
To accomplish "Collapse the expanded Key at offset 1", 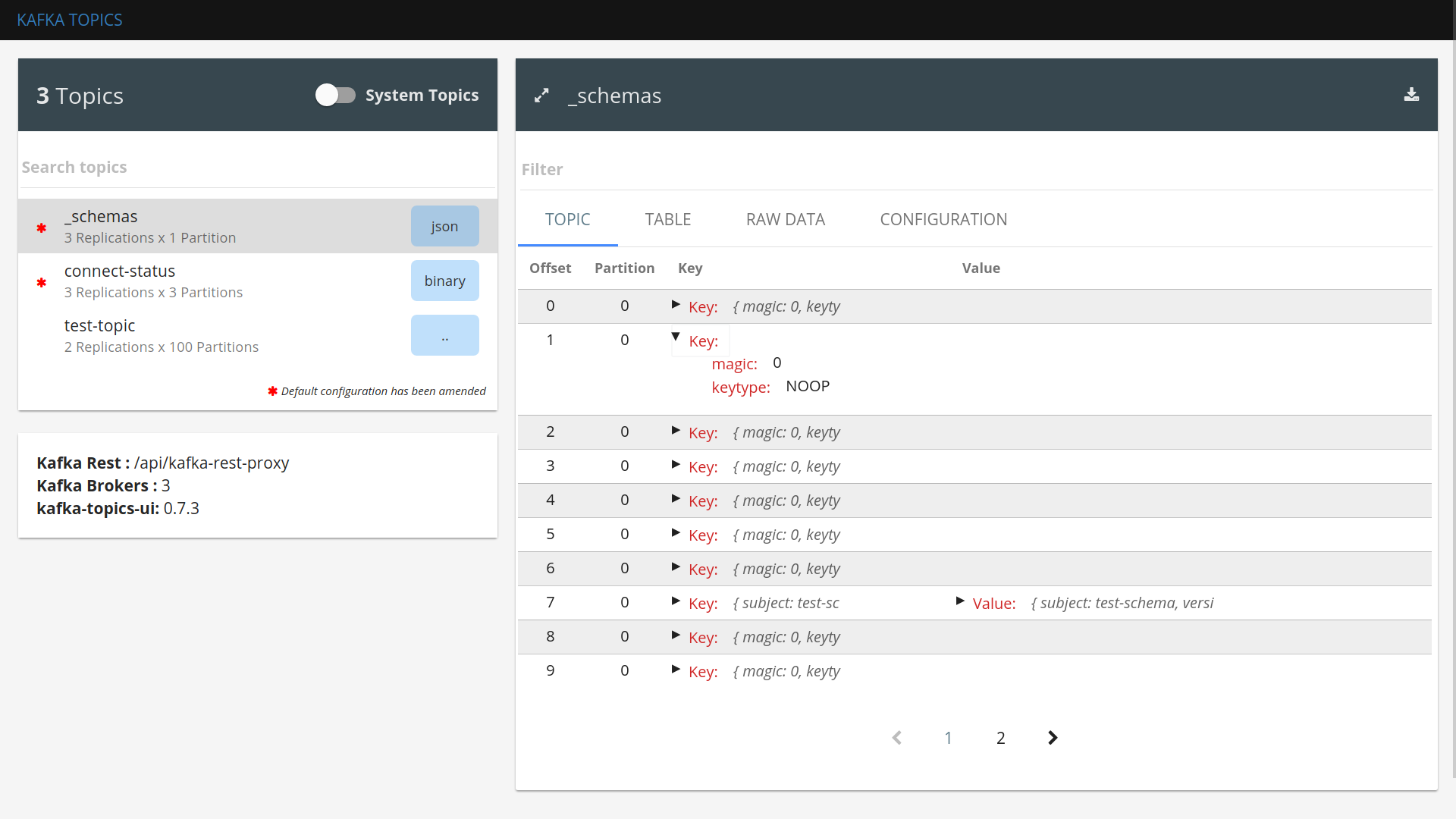I will (x=676, y=337).
